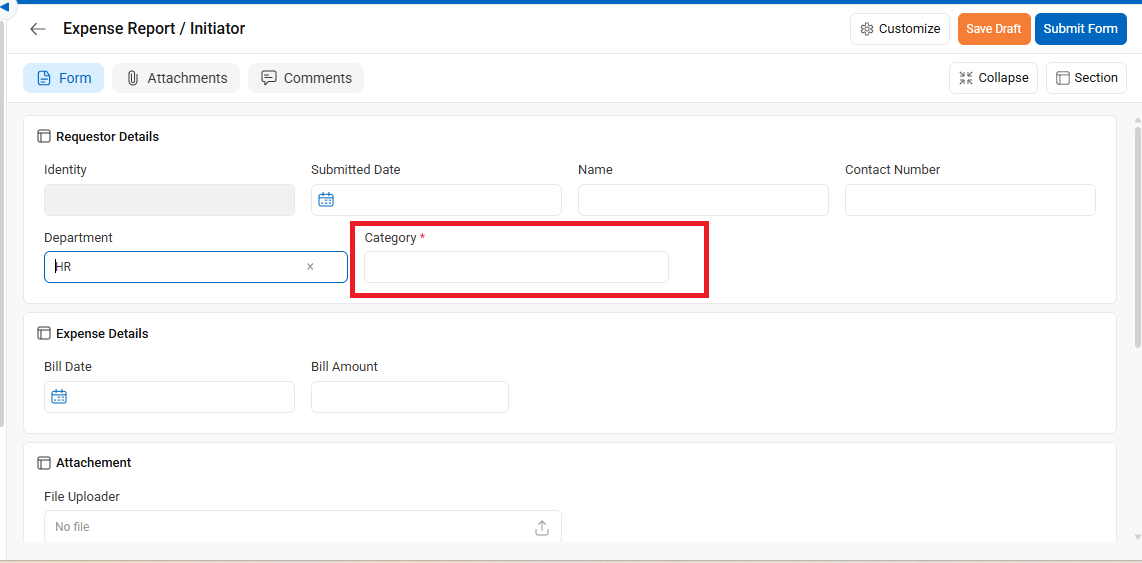Click the back arrow beside Expense Report
Viewport: 1142px width, 563px height.
pyautogui.click(x=37, y=29)
